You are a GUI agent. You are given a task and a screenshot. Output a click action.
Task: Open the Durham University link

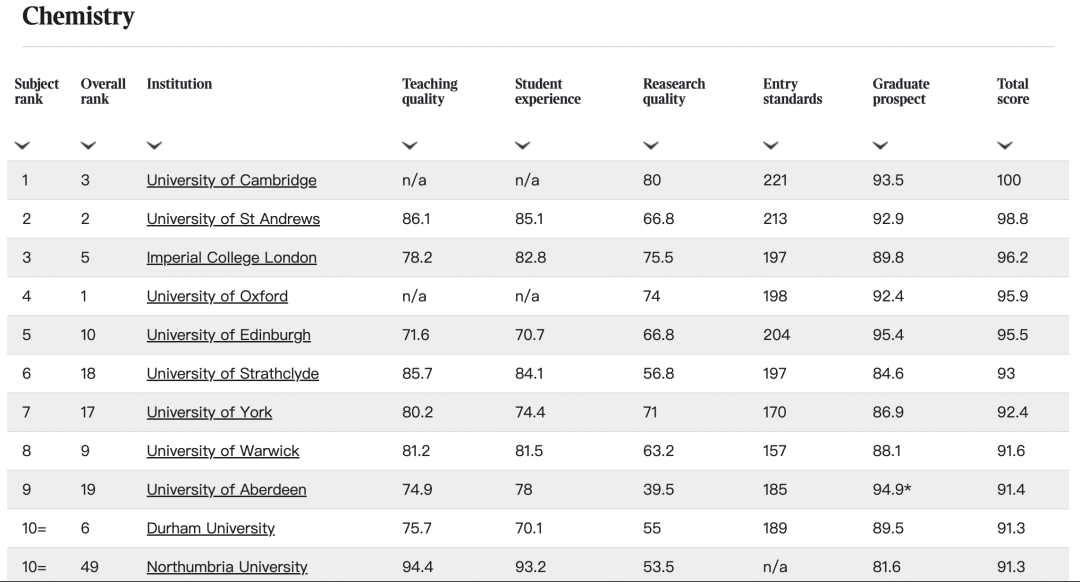[210, 529]
